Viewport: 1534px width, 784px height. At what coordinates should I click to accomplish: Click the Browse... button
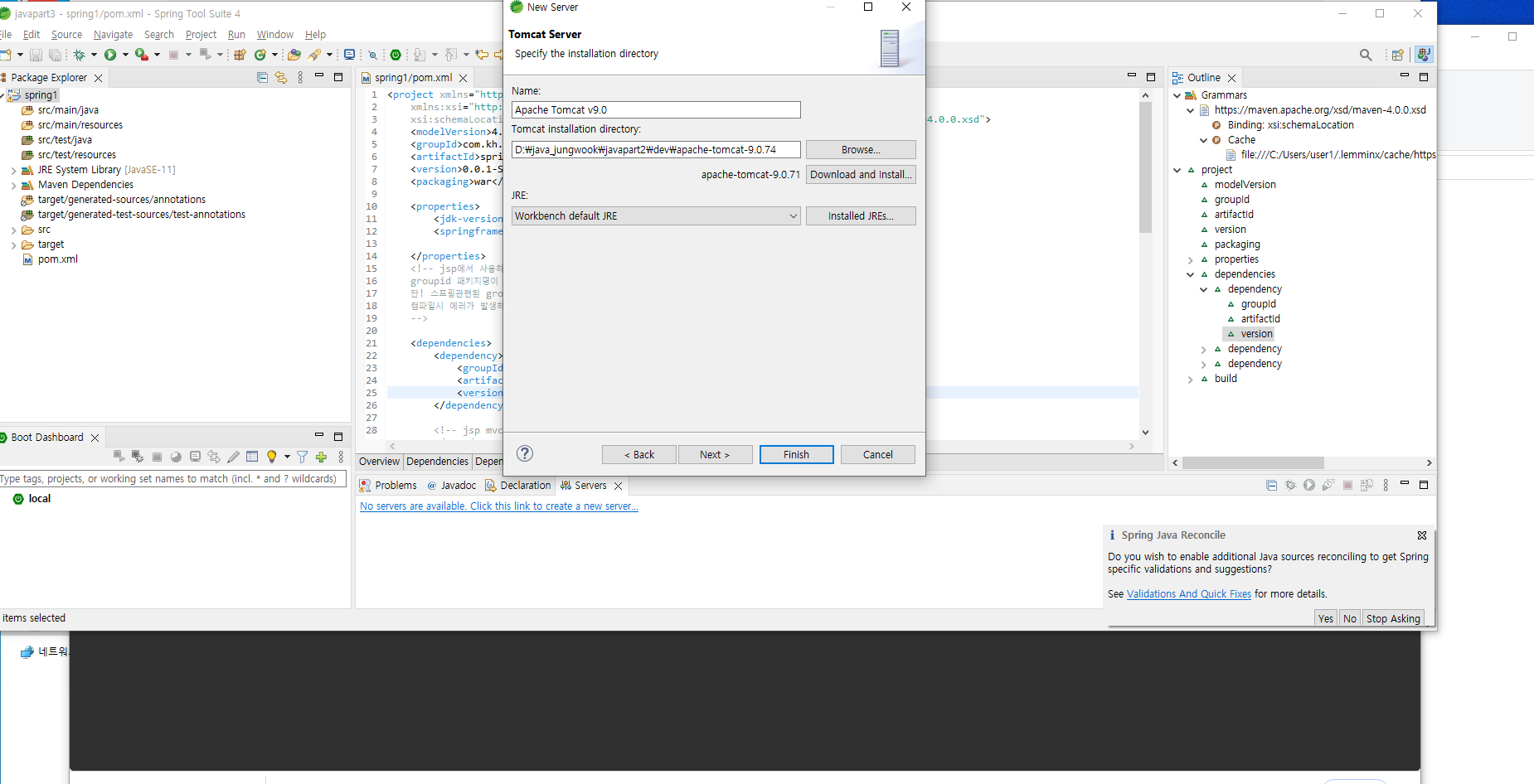tap(861, 150)
